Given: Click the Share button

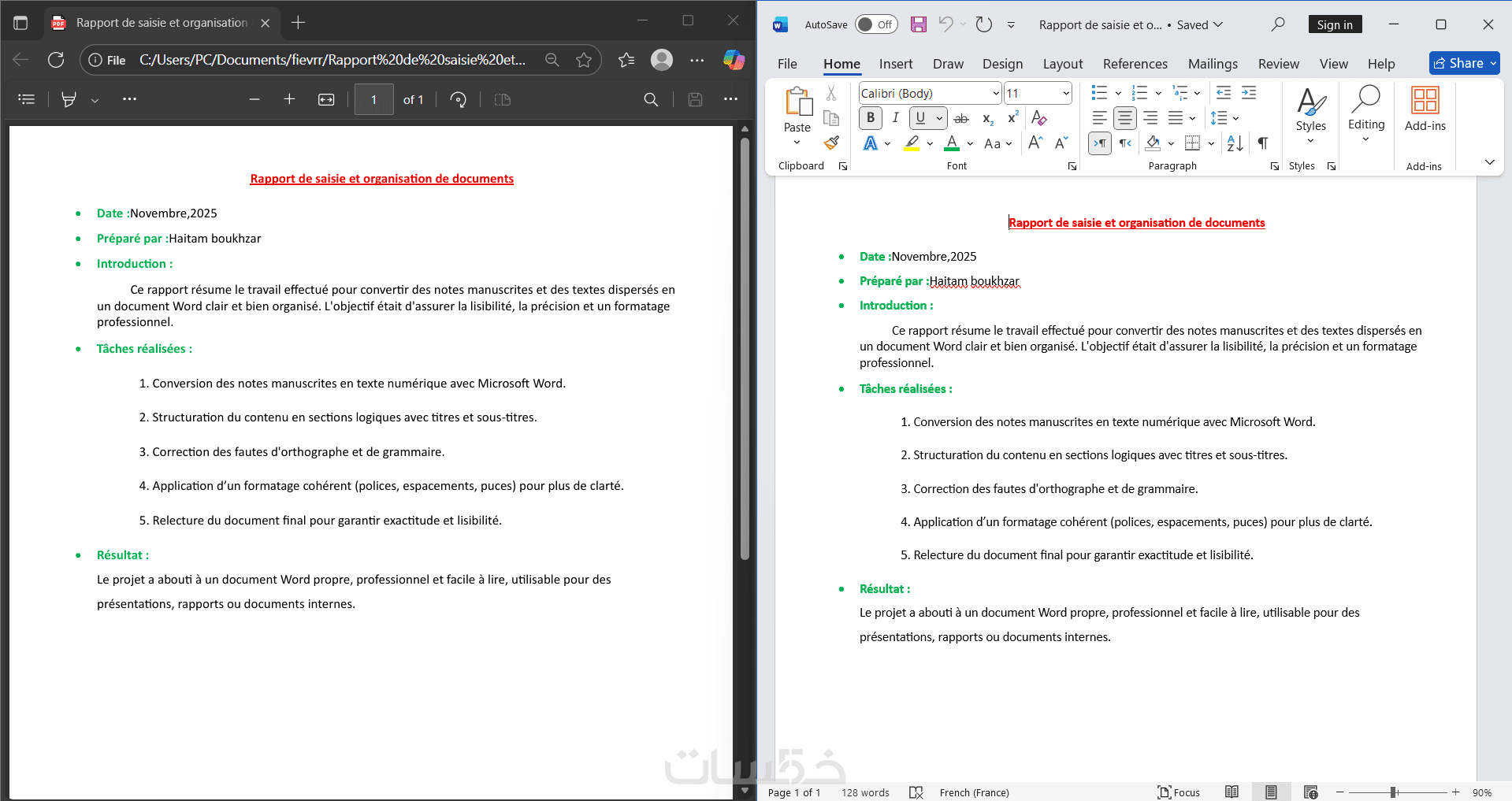Looking at the screenshot, I should point(1464,63).
